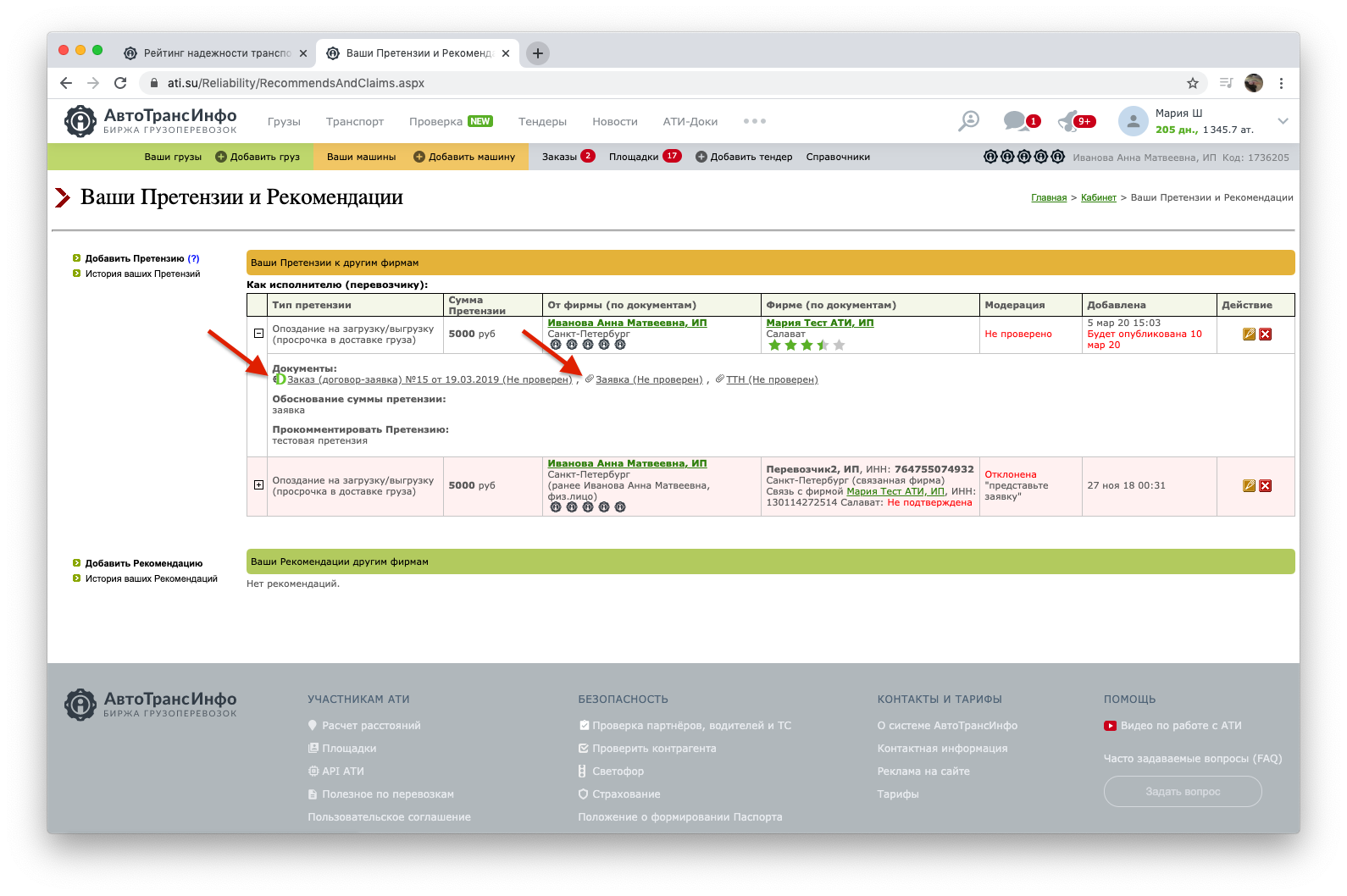Image resolution: width=1347 pixels, height=896 pixels.
Task: Click Площадки in footer
Action: tap(349, 749)
